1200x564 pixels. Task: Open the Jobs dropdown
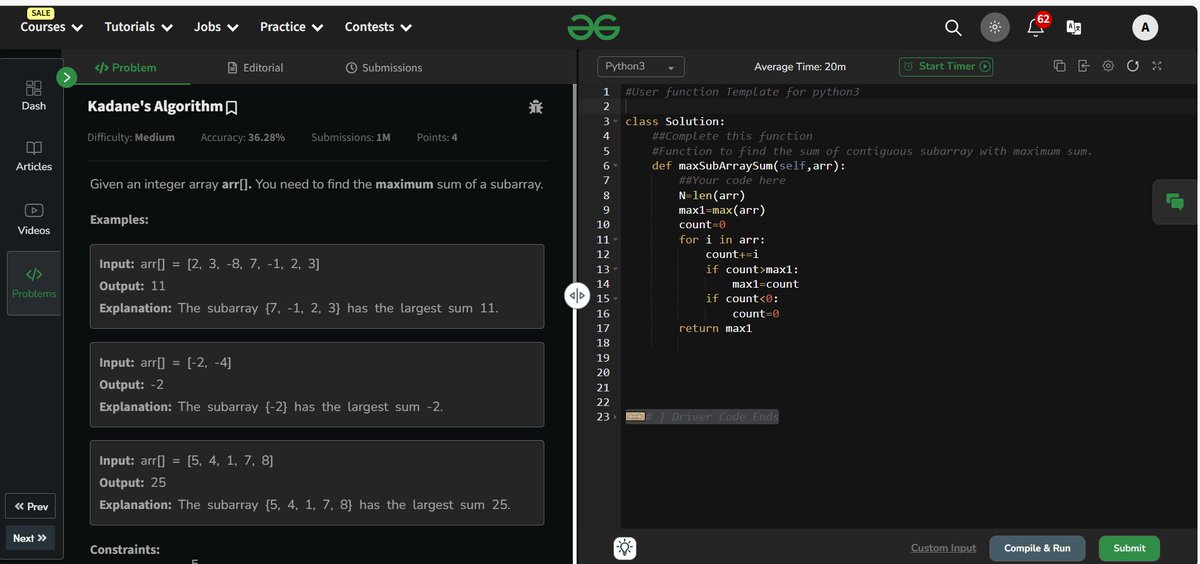coord(216,27)
